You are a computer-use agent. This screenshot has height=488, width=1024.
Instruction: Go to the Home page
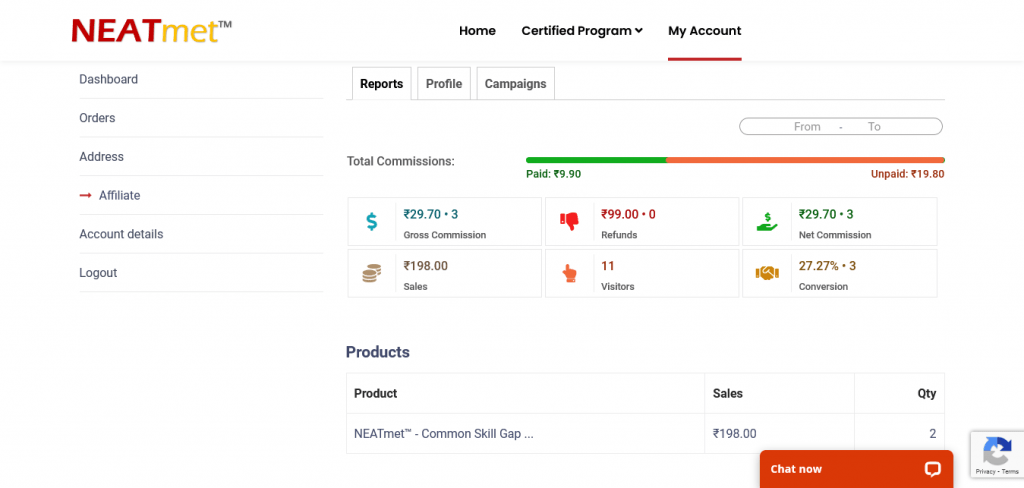(x=477, y=31)
